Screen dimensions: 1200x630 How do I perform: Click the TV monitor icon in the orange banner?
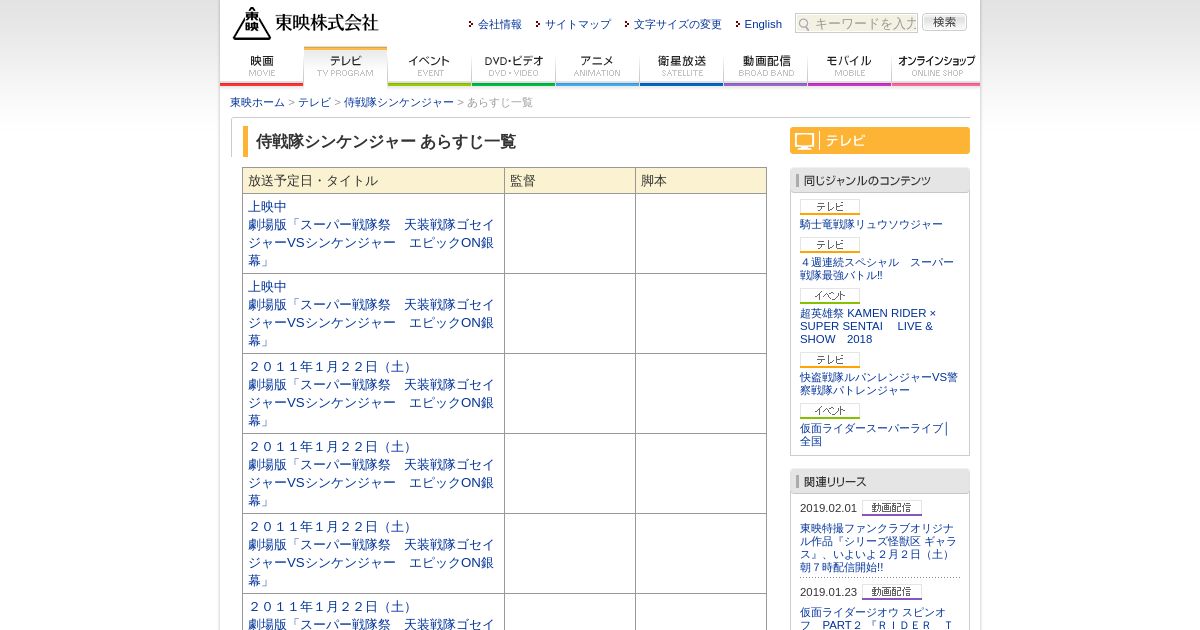(805, 141)
